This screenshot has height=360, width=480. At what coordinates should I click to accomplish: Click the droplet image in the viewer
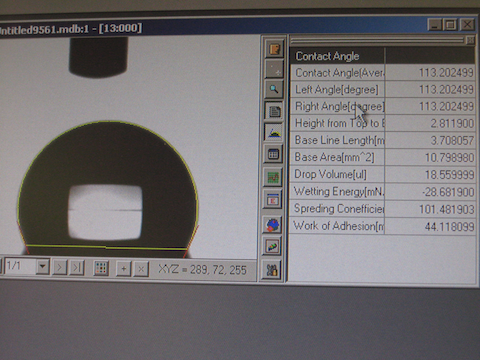107,187
